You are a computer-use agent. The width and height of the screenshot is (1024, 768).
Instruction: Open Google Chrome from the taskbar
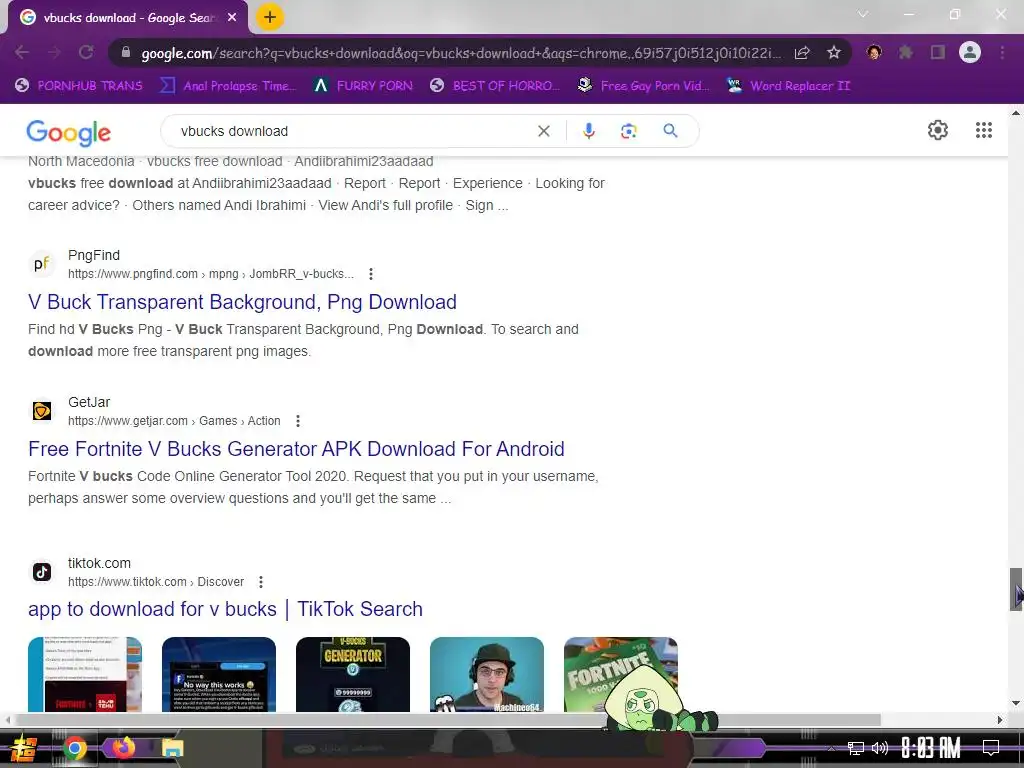click(x=75, y=748)
